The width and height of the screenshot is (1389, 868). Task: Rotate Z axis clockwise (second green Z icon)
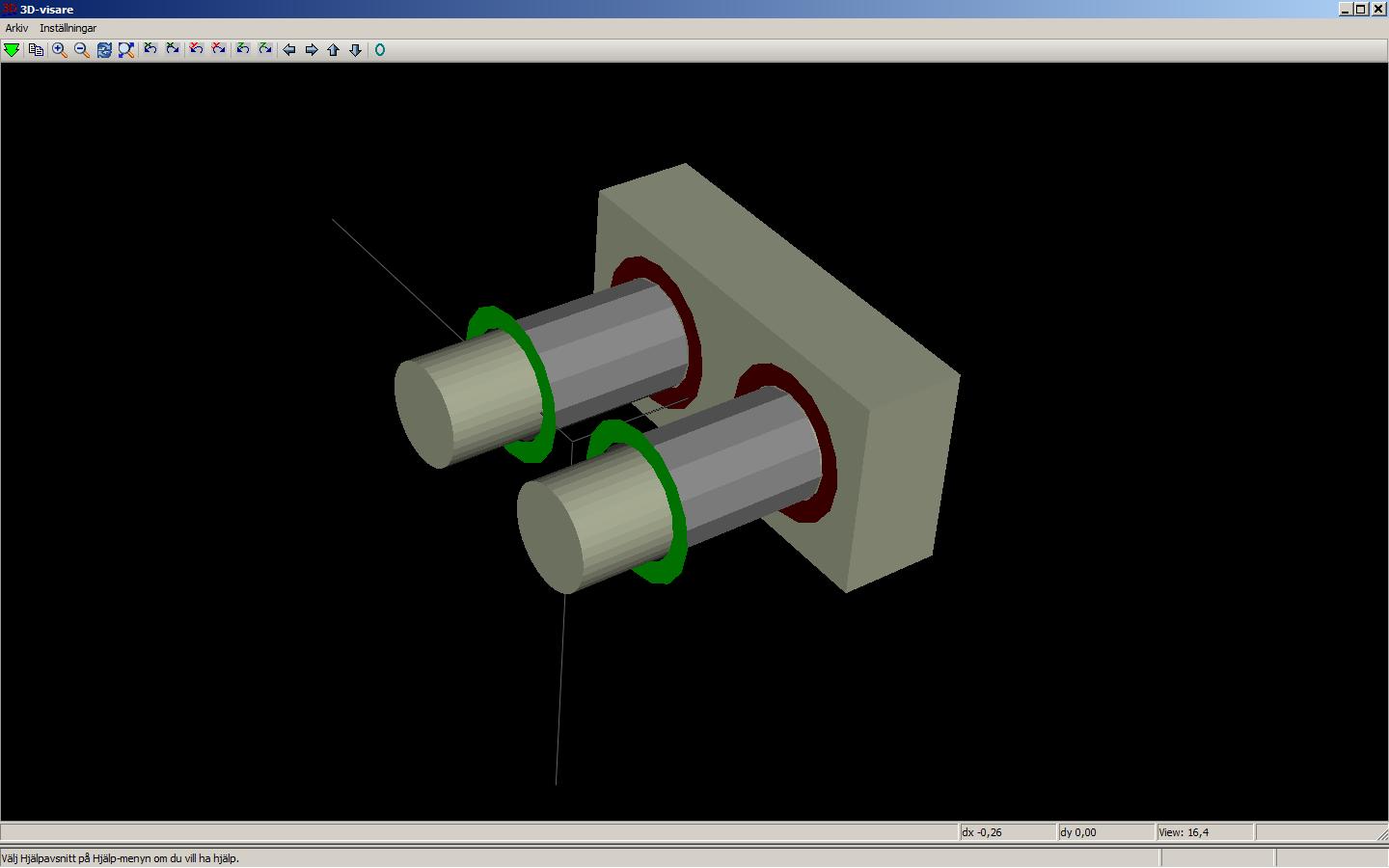[265, 49]
